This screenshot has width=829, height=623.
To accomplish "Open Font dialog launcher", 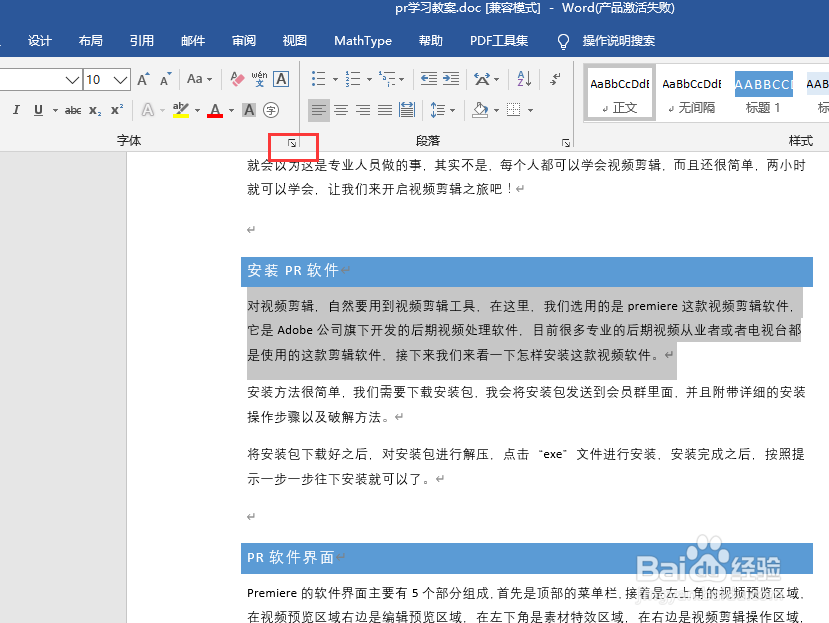I will [x=292, y=143].
